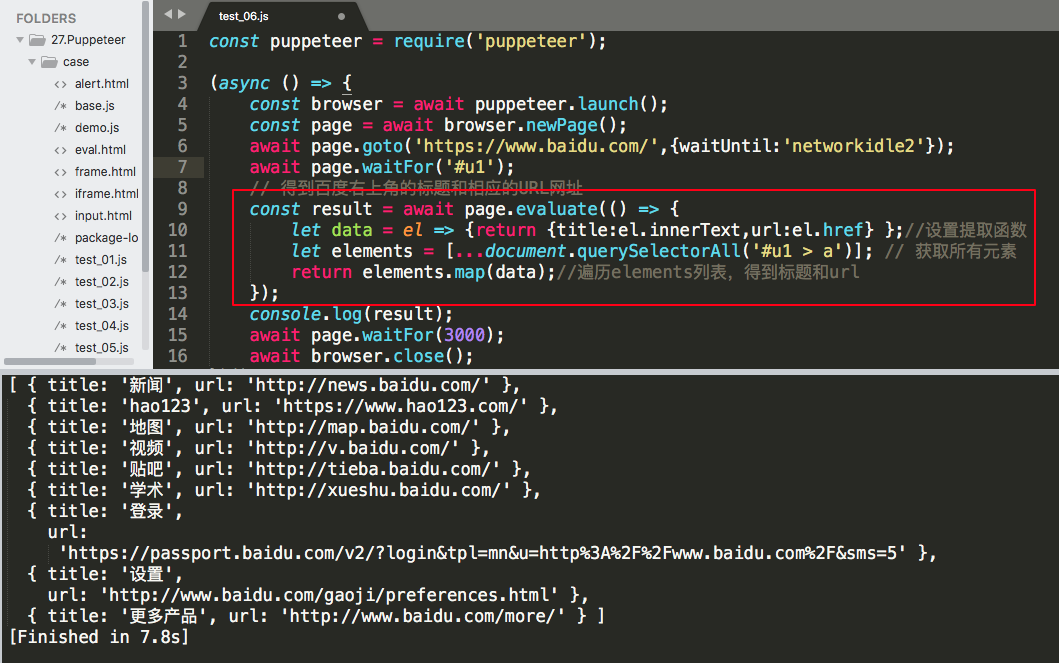The width and height of the screenshot is (1059, 663).
Task: Click the test_03.js file type icon
Action: 61,304
